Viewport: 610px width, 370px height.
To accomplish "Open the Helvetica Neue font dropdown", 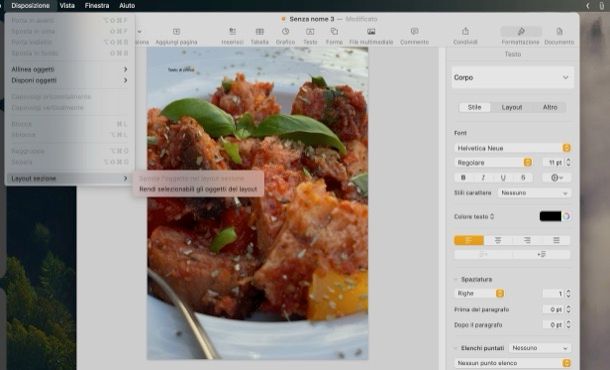I will pos(512,148).
